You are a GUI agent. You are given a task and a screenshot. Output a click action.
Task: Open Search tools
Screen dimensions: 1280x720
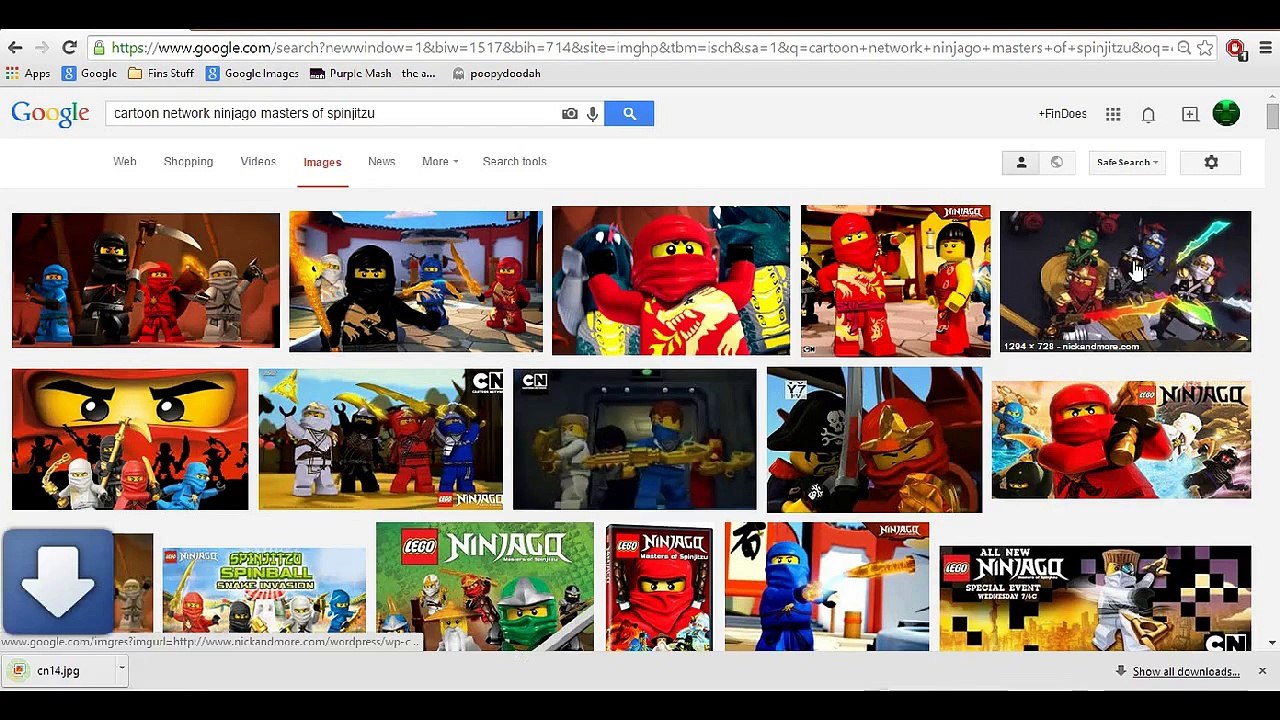514,161
